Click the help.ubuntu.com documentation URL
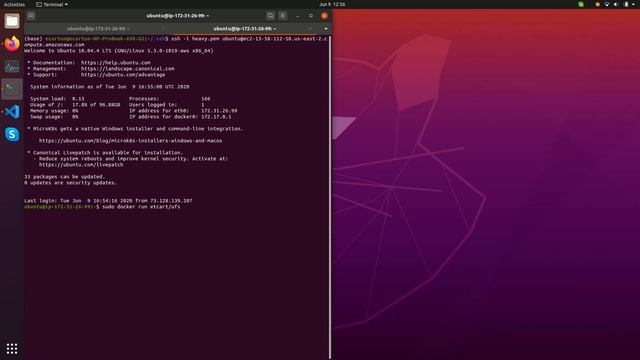This screenshot has height=360, width=640. [x=116, y=63]
